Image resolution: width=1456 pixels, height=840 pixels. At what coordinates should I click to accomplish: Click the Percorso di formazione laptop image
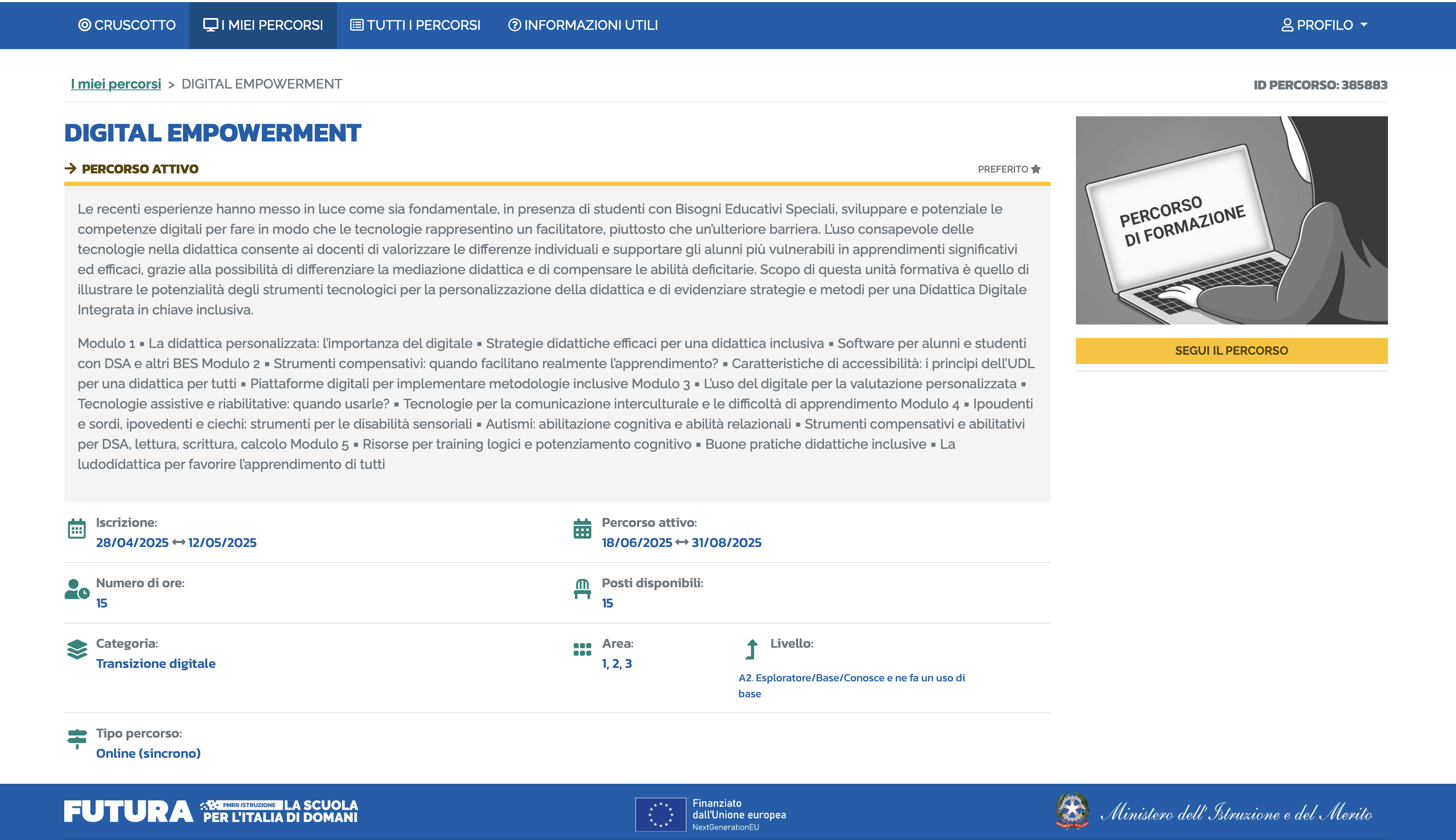[x=1231, y=220]
